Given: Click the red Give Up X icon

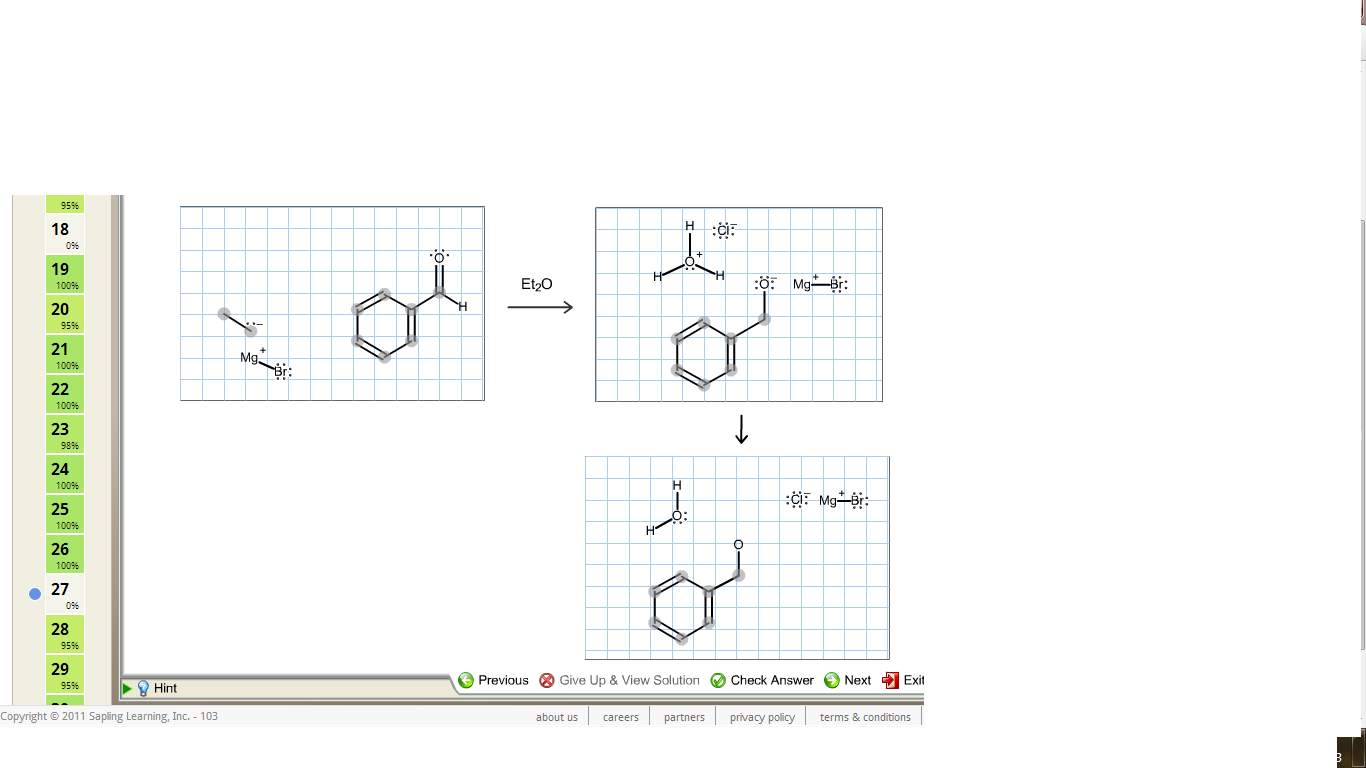Looking at the screenshot, I should [546, 680].
